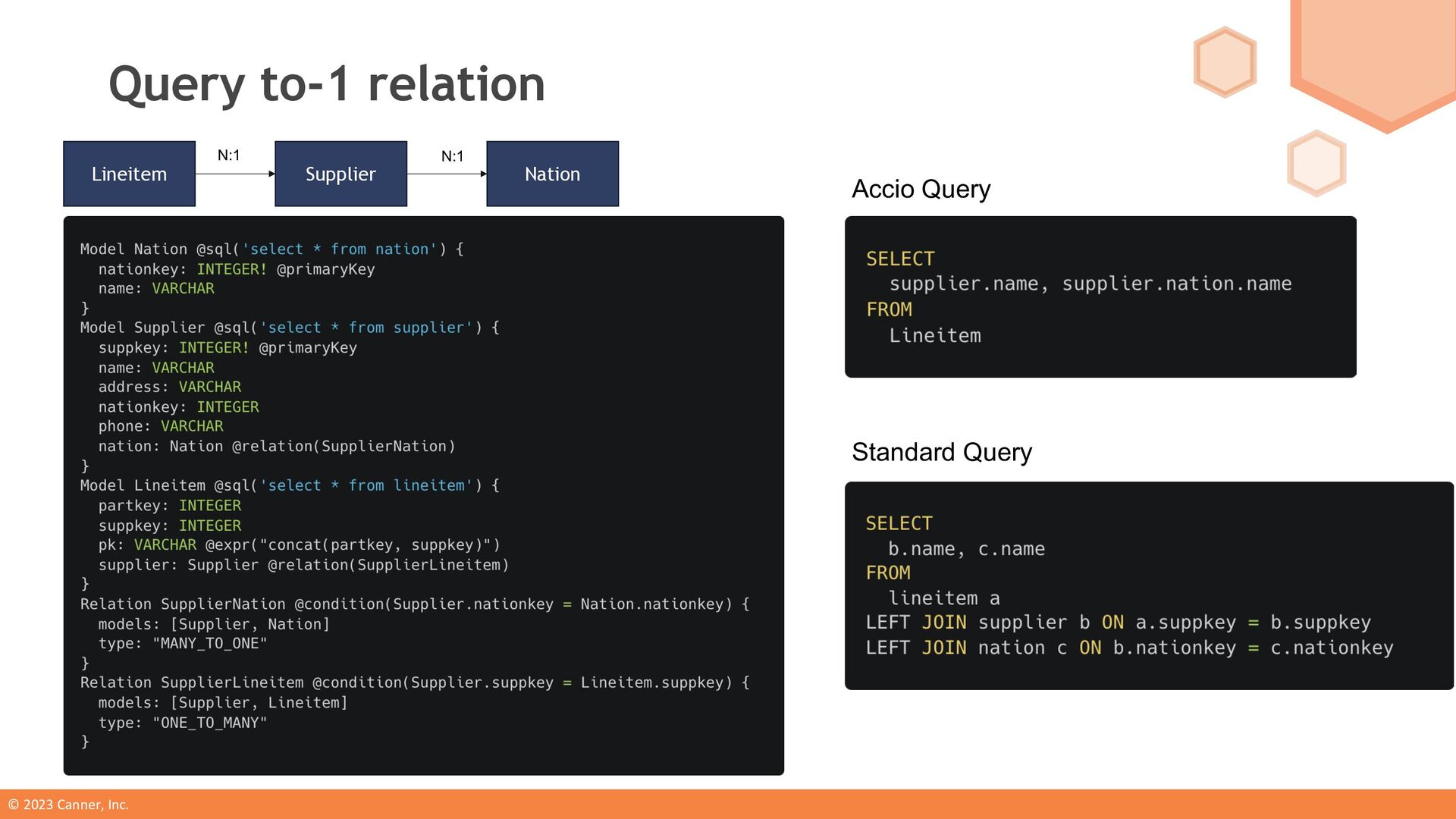Click the small hexagon icon at top

1225,62
